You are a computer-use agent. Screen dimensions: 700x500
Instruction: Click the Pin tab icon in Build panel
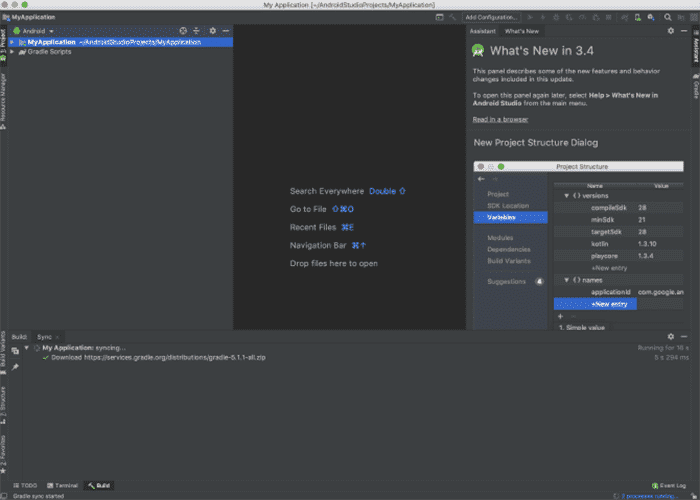click(x=15, y=367)
